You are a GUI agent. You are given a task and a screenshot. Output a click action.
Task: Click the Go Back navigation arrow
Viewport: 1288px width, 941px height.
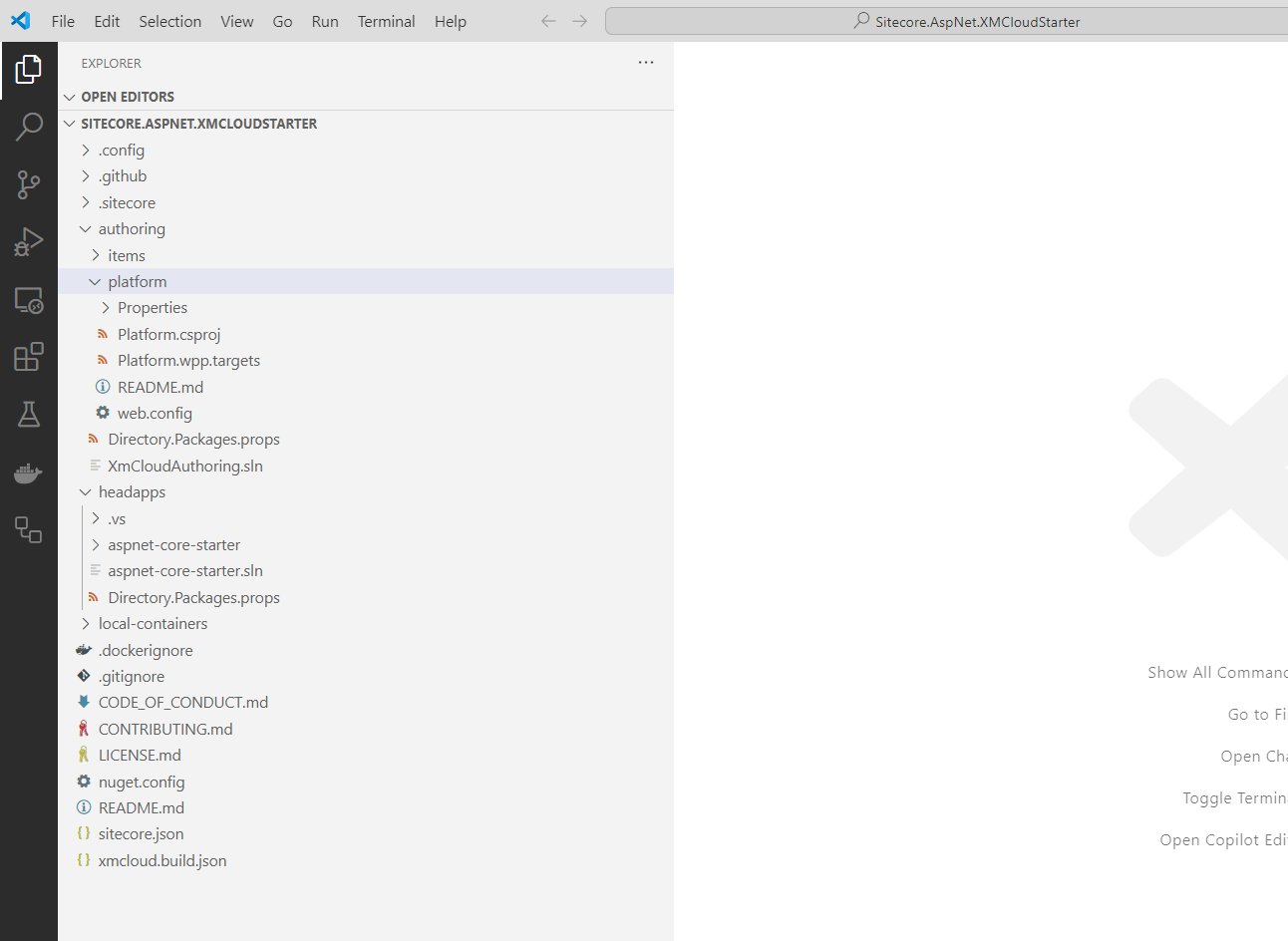pyautogui.click(x=548, y=21)
